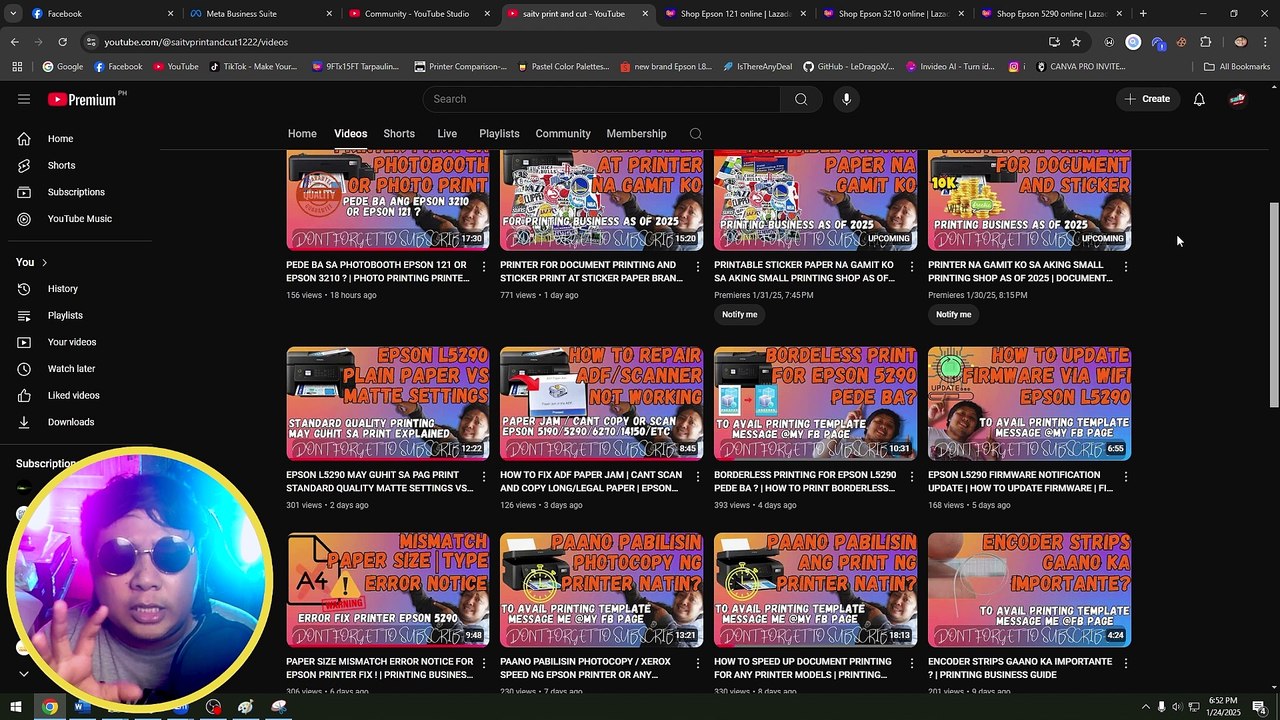Click the Chrome address bar URL

(196, 42)
